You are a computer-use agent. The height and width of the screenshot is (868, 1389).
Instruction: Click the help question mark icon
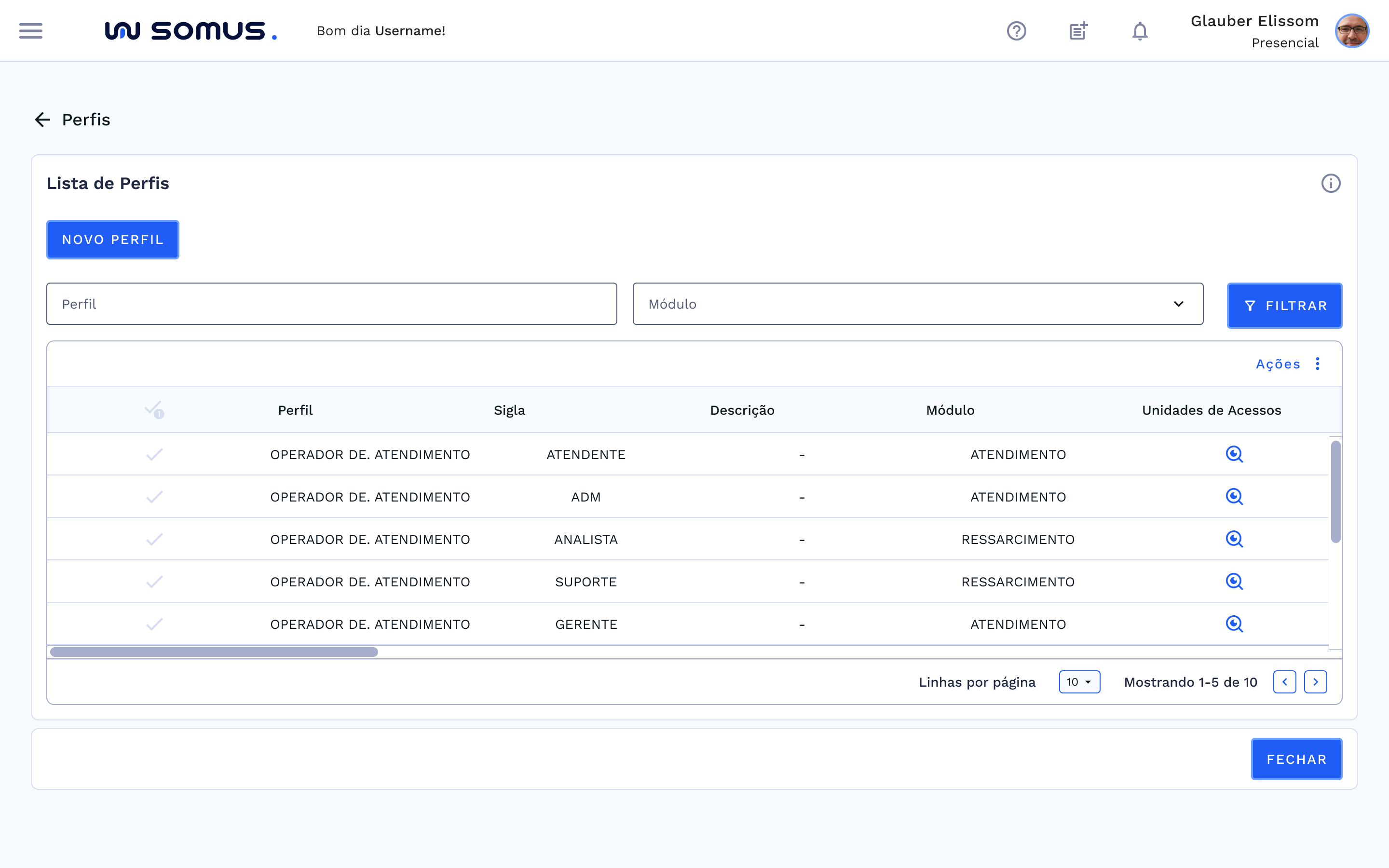click(x=1016, y=30)
